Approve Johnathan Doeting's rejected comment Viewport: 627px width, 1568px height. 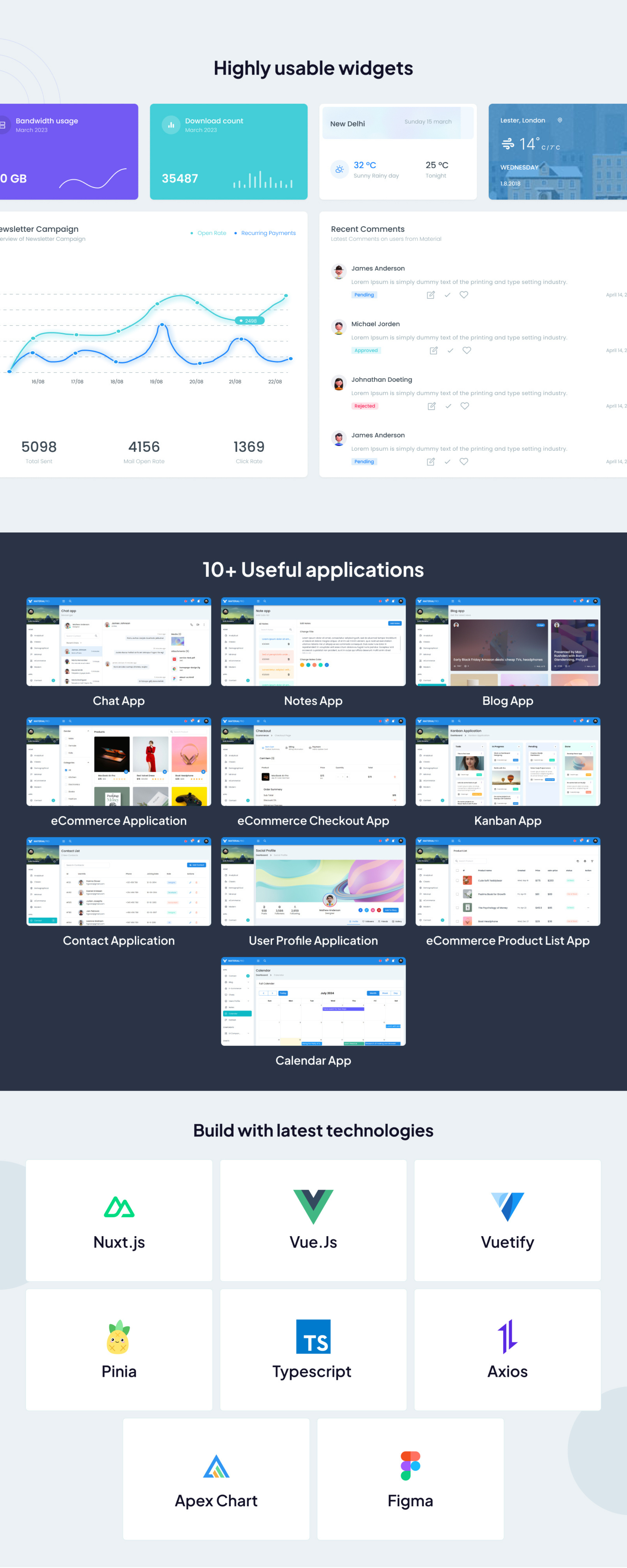point(449,406)
